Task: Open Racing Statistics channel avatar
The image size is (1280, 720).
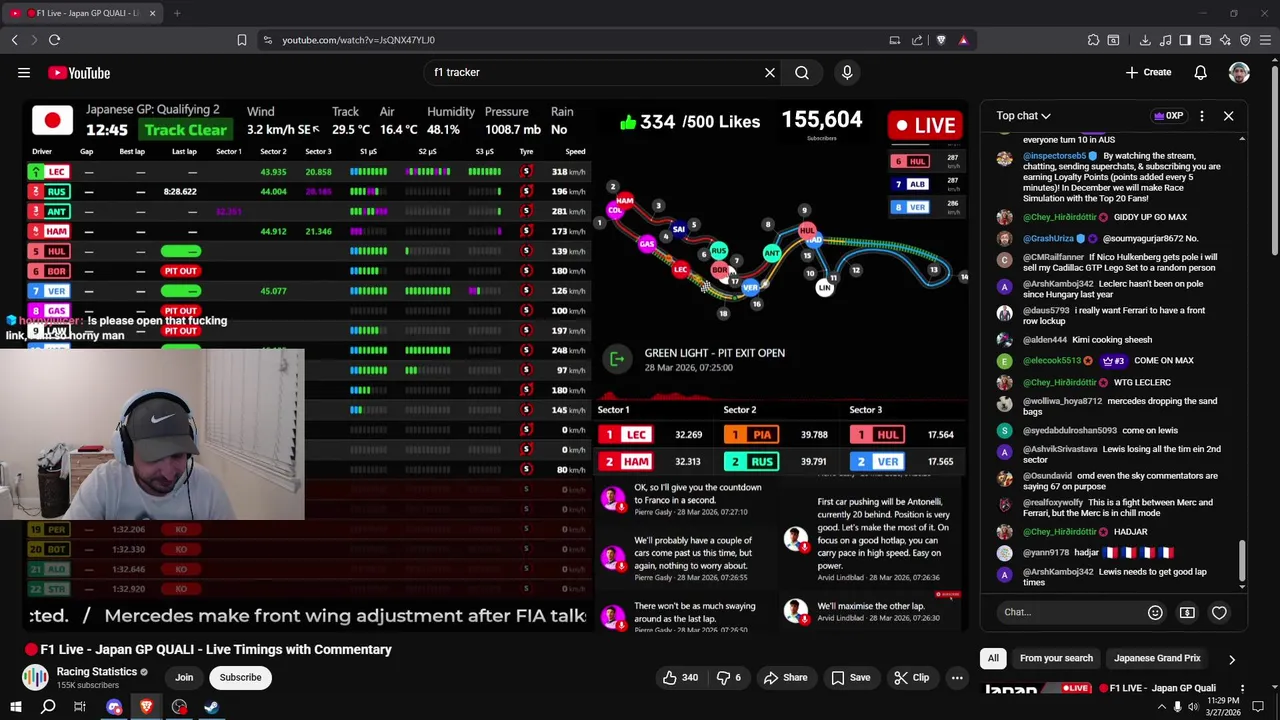Action: click(35, 678)
